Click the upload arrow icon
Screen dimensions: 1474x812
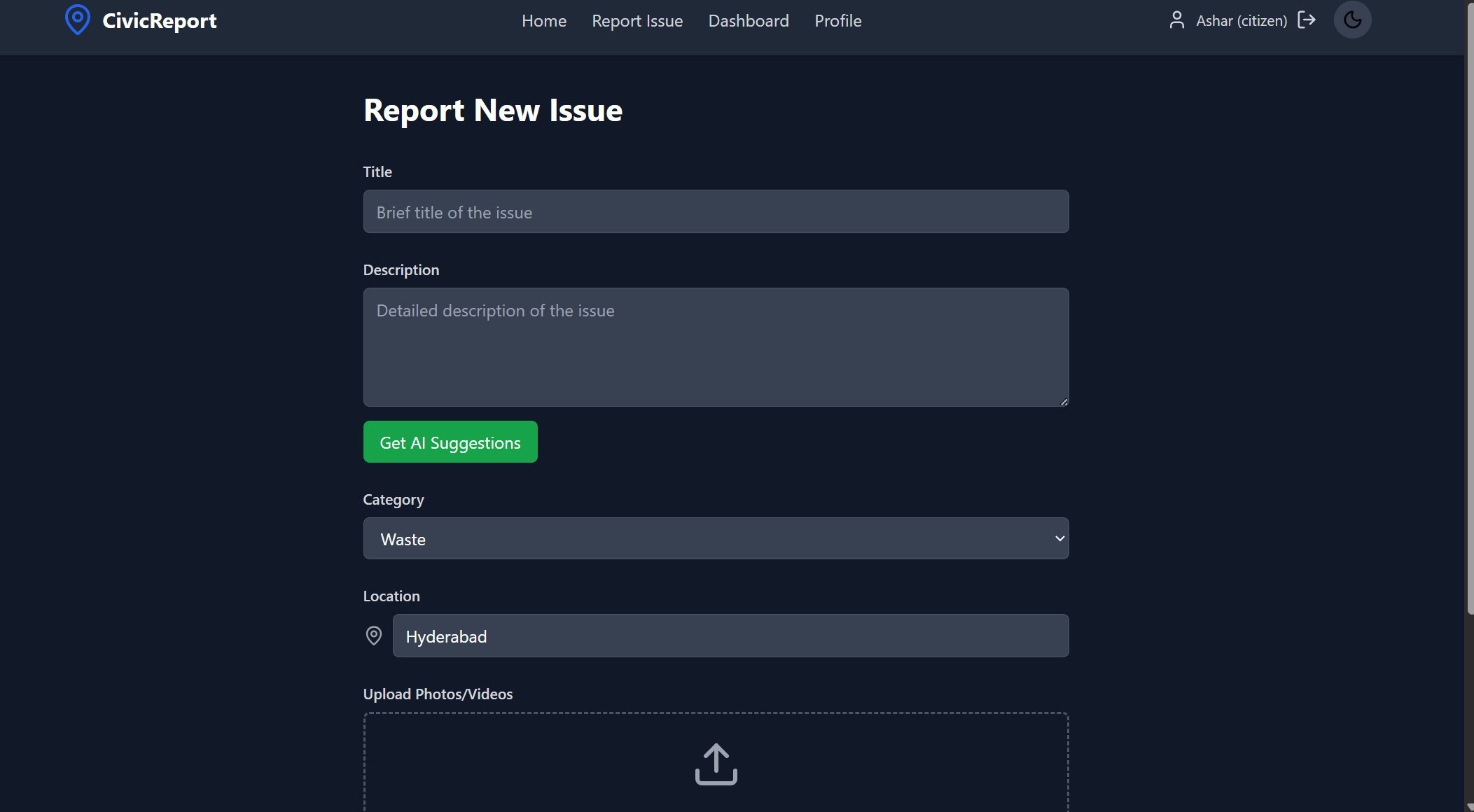pos(716,764)
